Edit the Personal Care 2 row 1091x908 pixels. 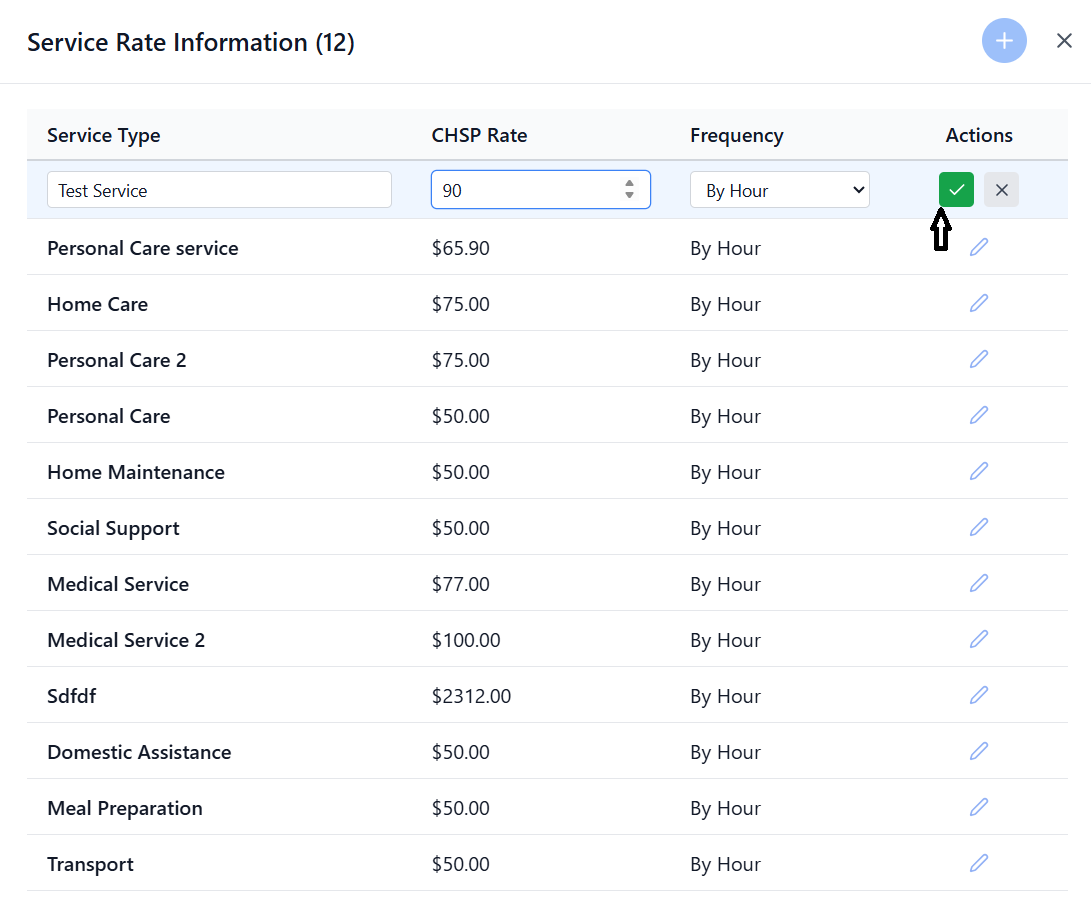[978, 359]
